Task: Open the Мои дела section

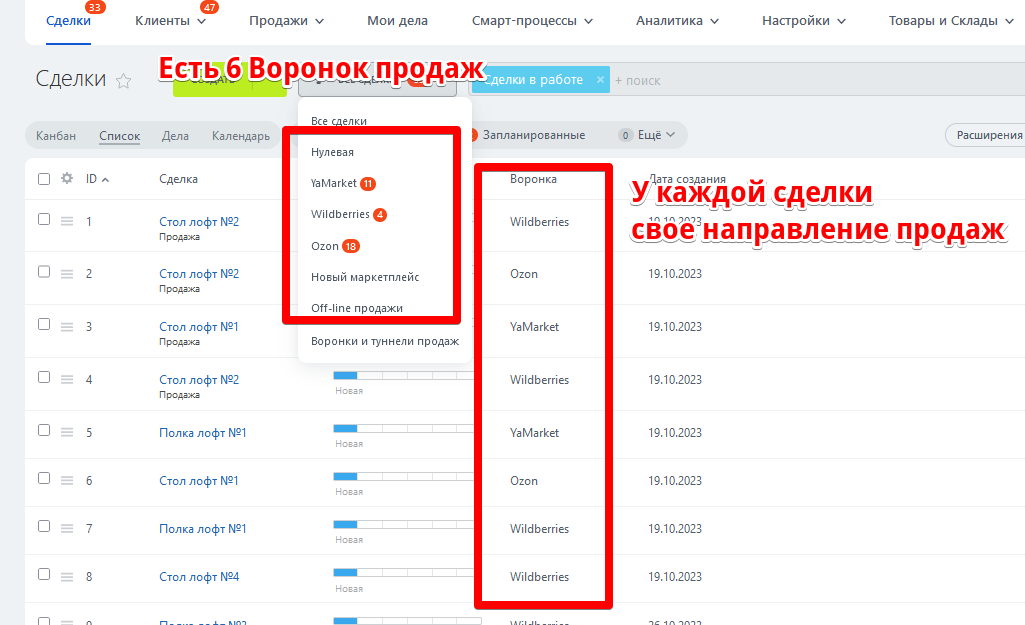Action: (x=397, y=21)
